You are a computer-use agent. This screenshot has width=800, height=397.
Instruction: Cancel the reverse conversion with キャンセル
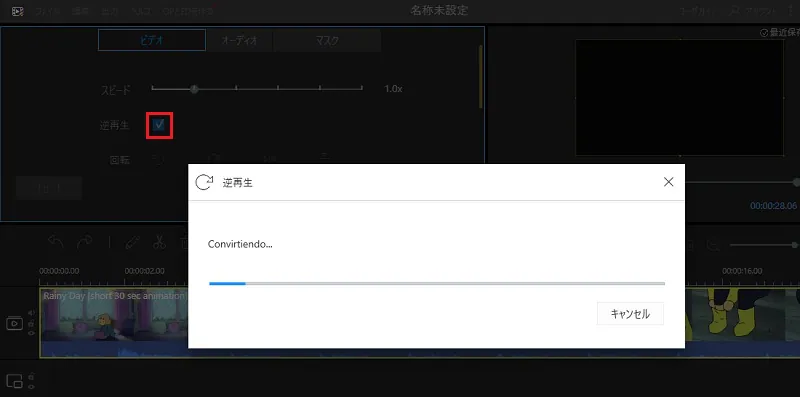point(630,314)
